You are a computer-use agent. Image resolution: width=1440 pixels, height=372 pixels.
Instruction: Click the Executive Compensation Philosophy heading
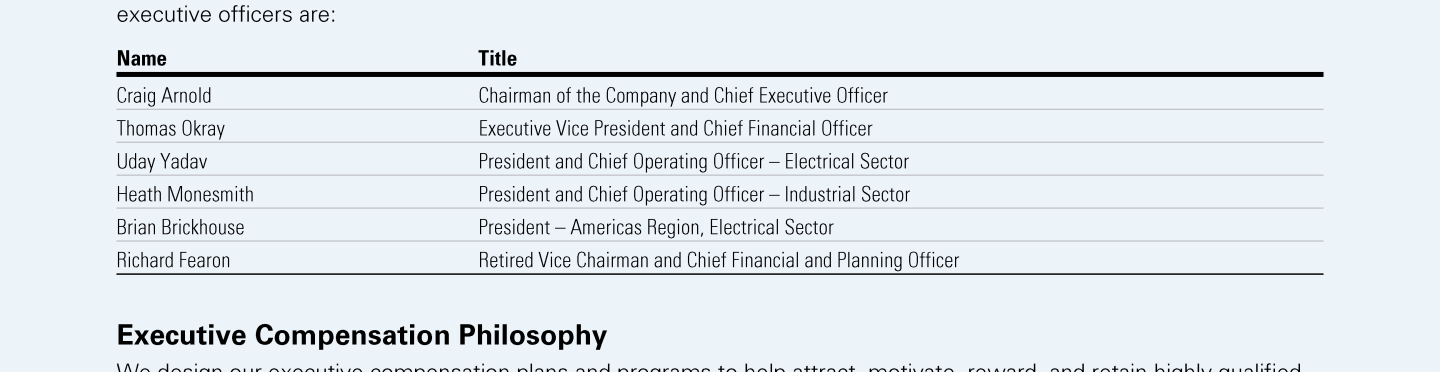[x=362, y=335]
